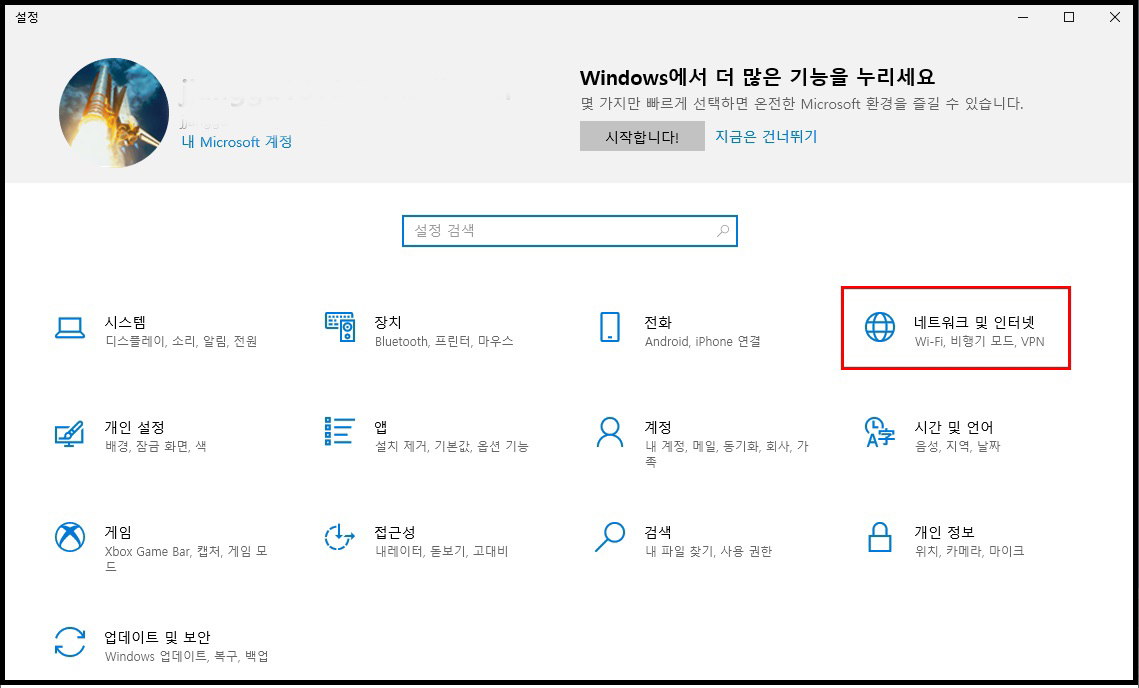
Task: Click the magnifier in the search box
Action: (723, 231)
